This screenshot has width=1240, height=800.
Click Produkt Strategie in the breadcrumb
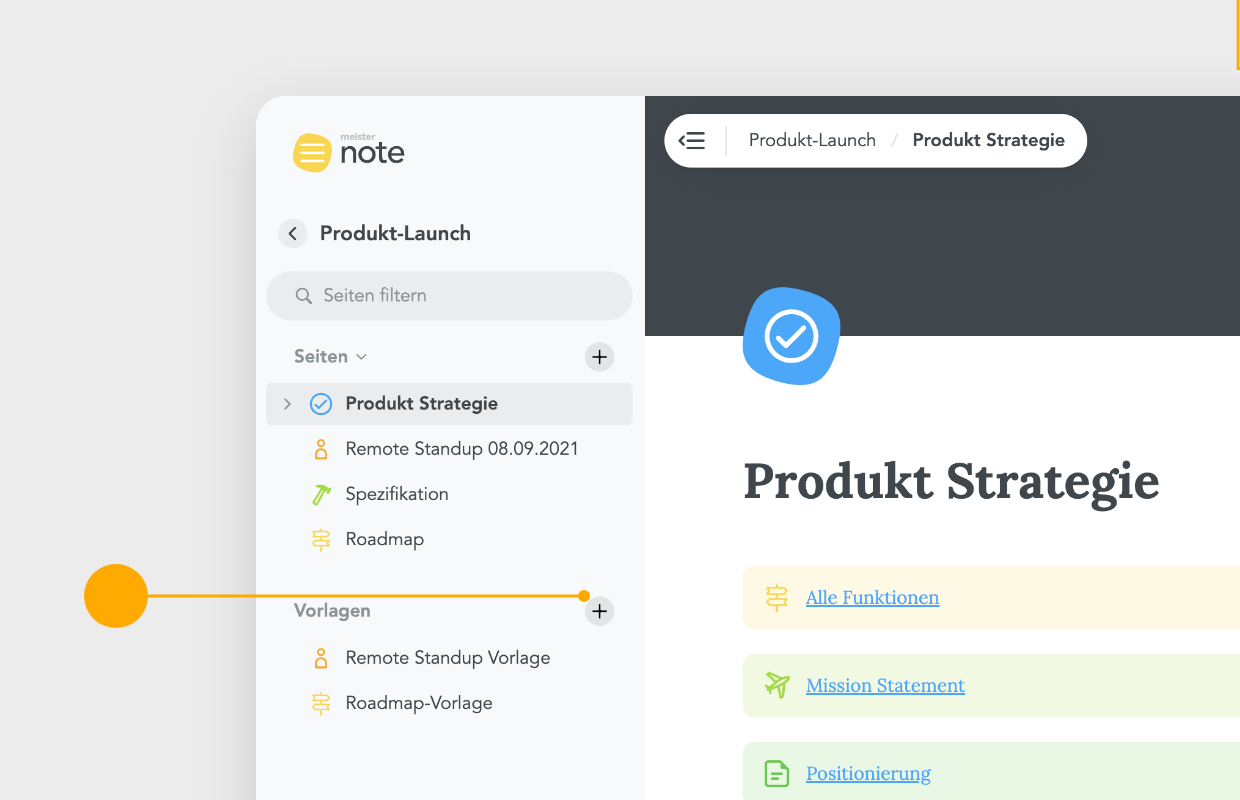[x=989, y=140]
